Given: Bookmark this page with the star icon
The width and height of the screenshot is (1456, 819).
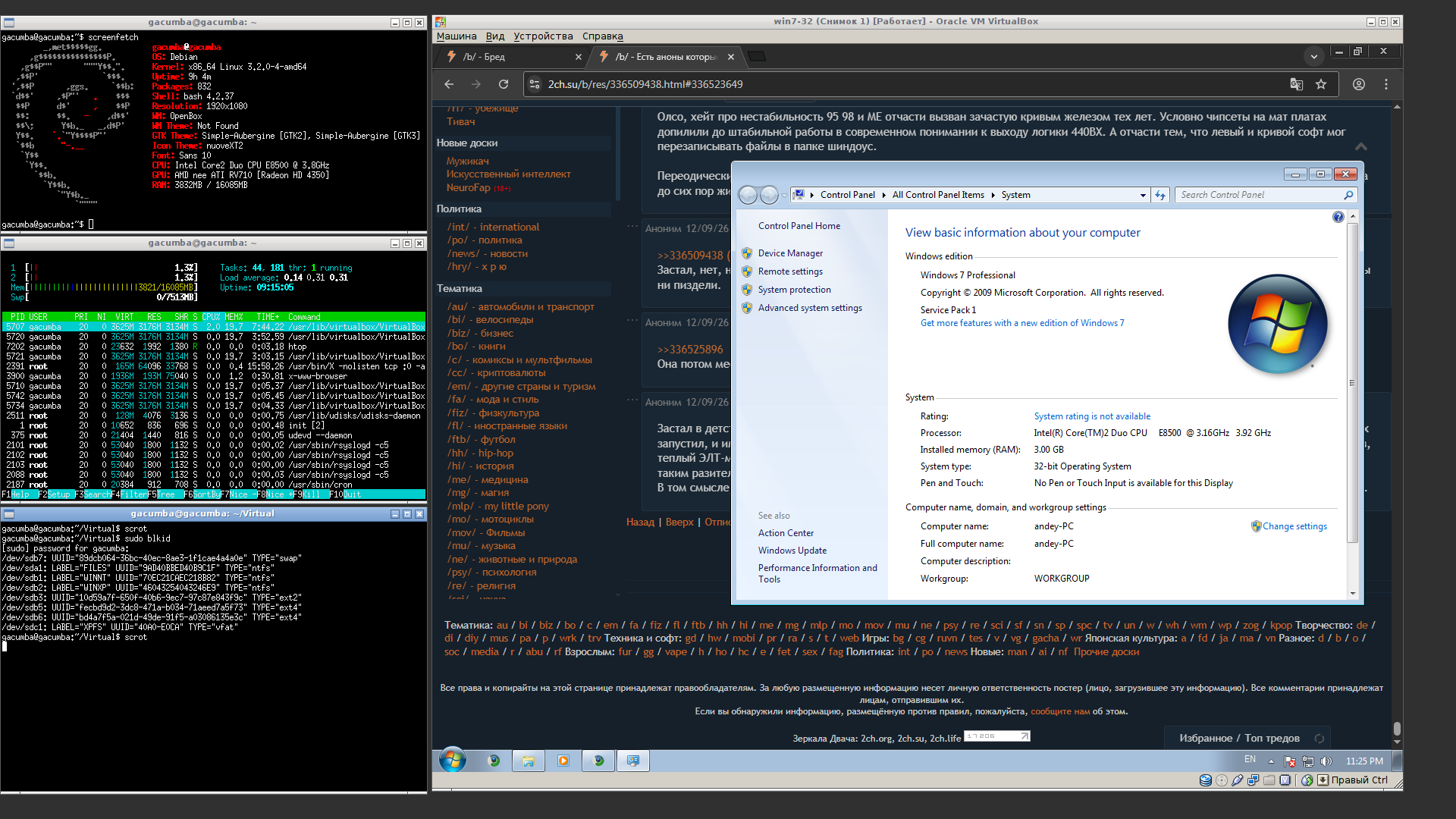Looking at the screenshot, I should tap(1321, 84).
